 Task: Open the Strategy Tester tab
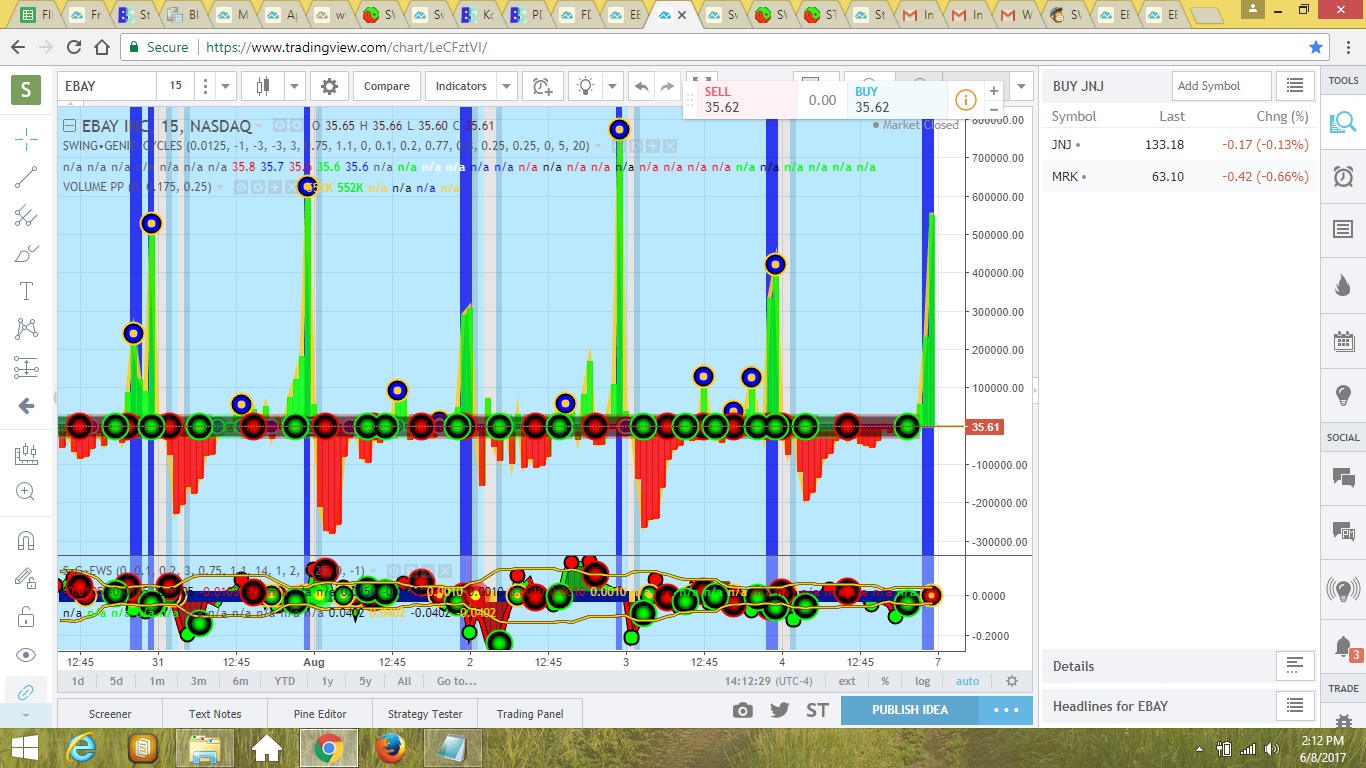tap(425, 713)
